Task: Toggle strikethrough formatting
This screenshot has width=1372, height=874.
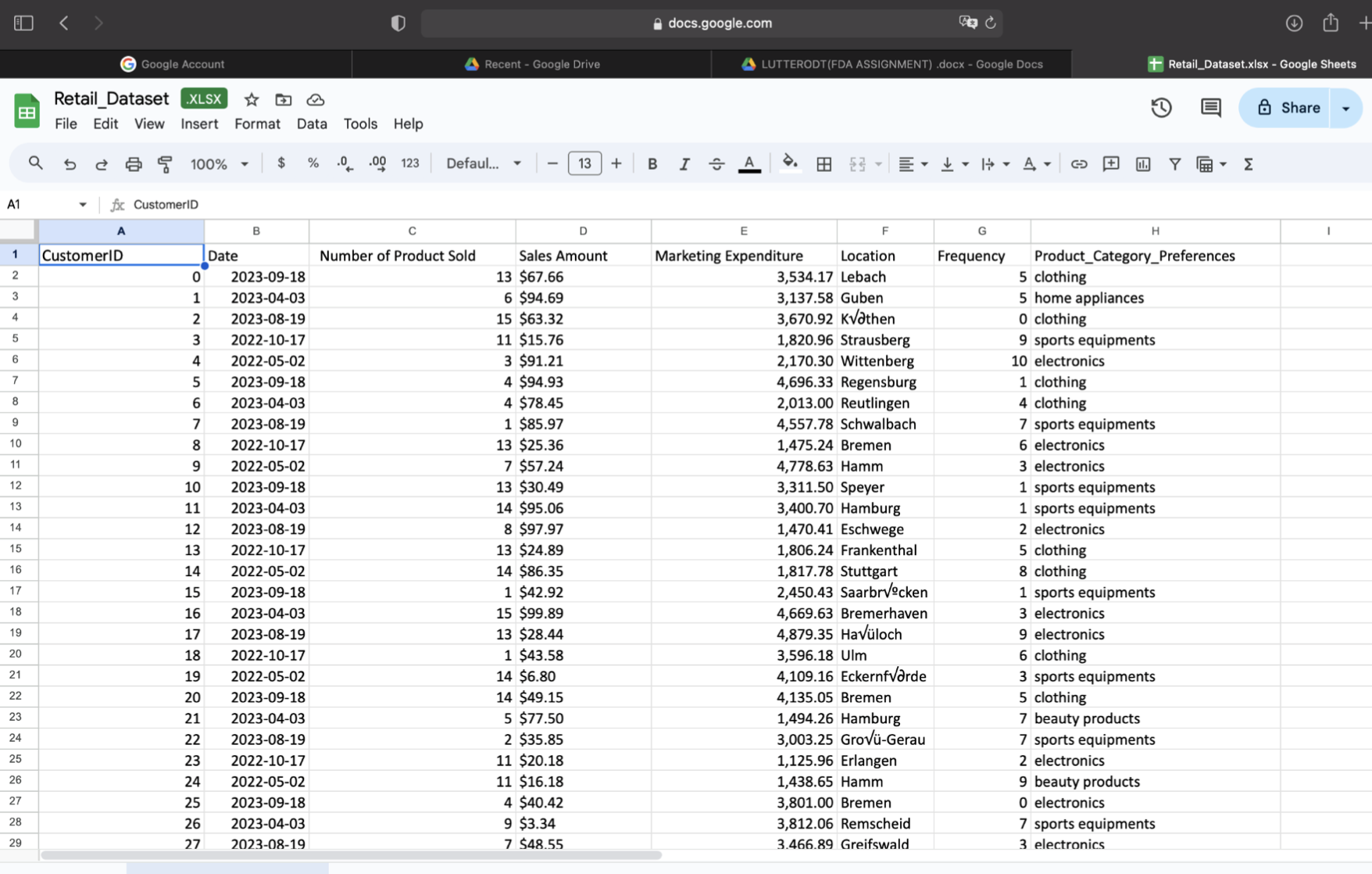Action: 716,164
